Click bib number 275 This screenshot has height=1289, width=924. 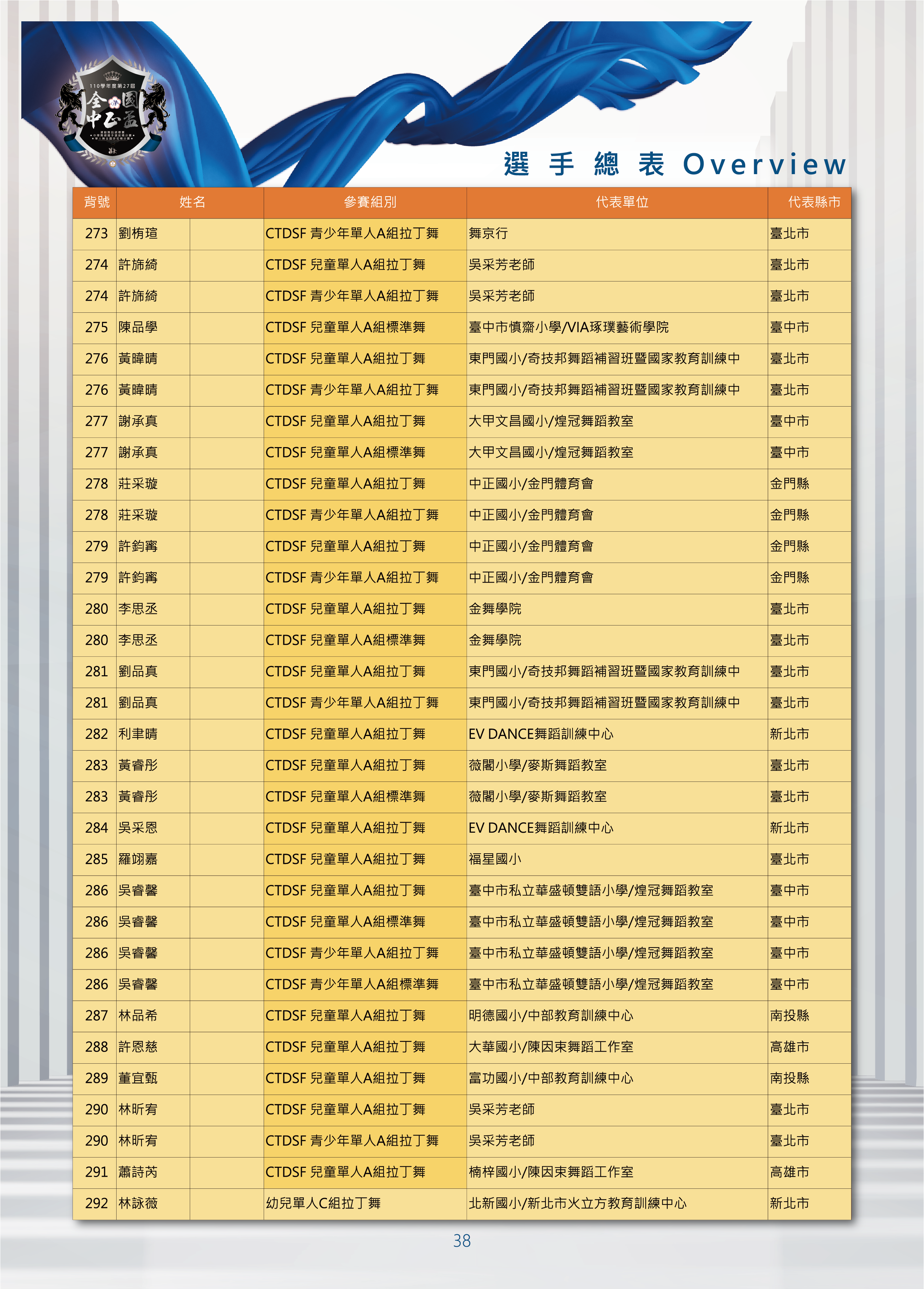[97, 327]
